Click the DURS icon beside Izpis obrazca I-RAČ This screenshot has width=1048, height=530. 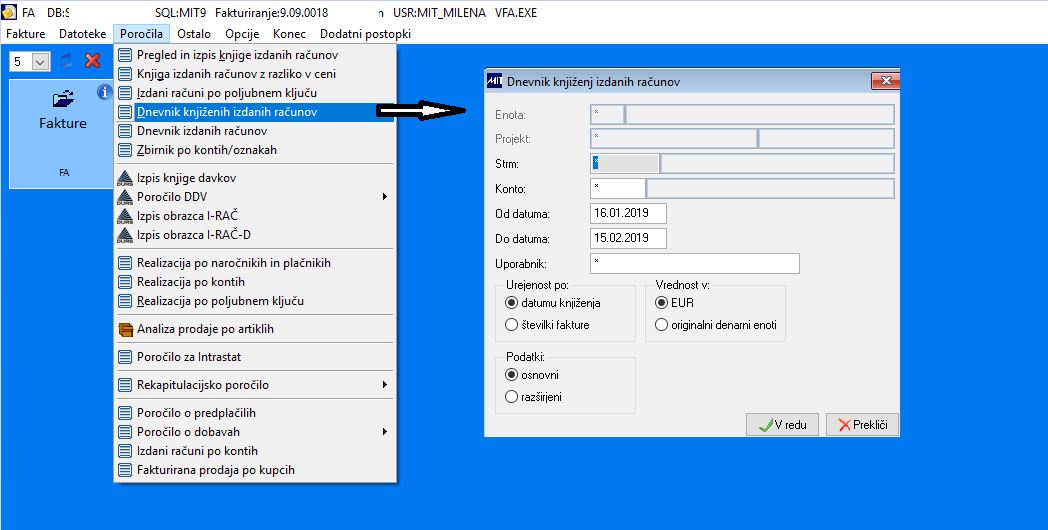[125, 216]
